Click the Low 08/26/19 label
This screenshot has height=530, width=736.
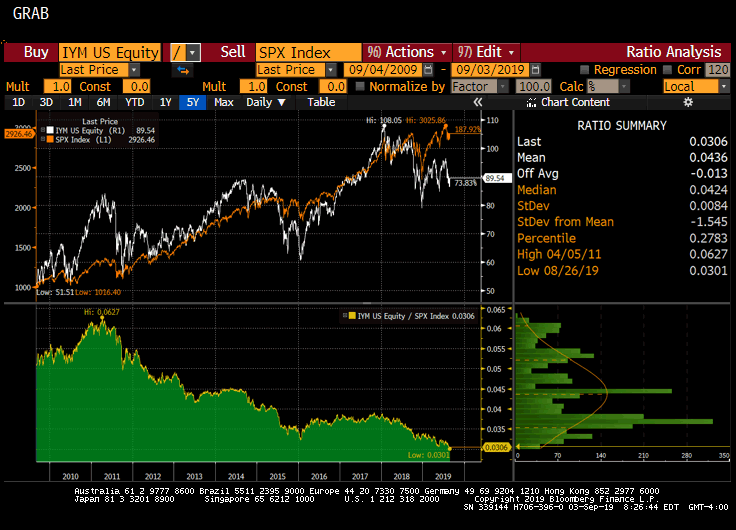coord(558,271)
